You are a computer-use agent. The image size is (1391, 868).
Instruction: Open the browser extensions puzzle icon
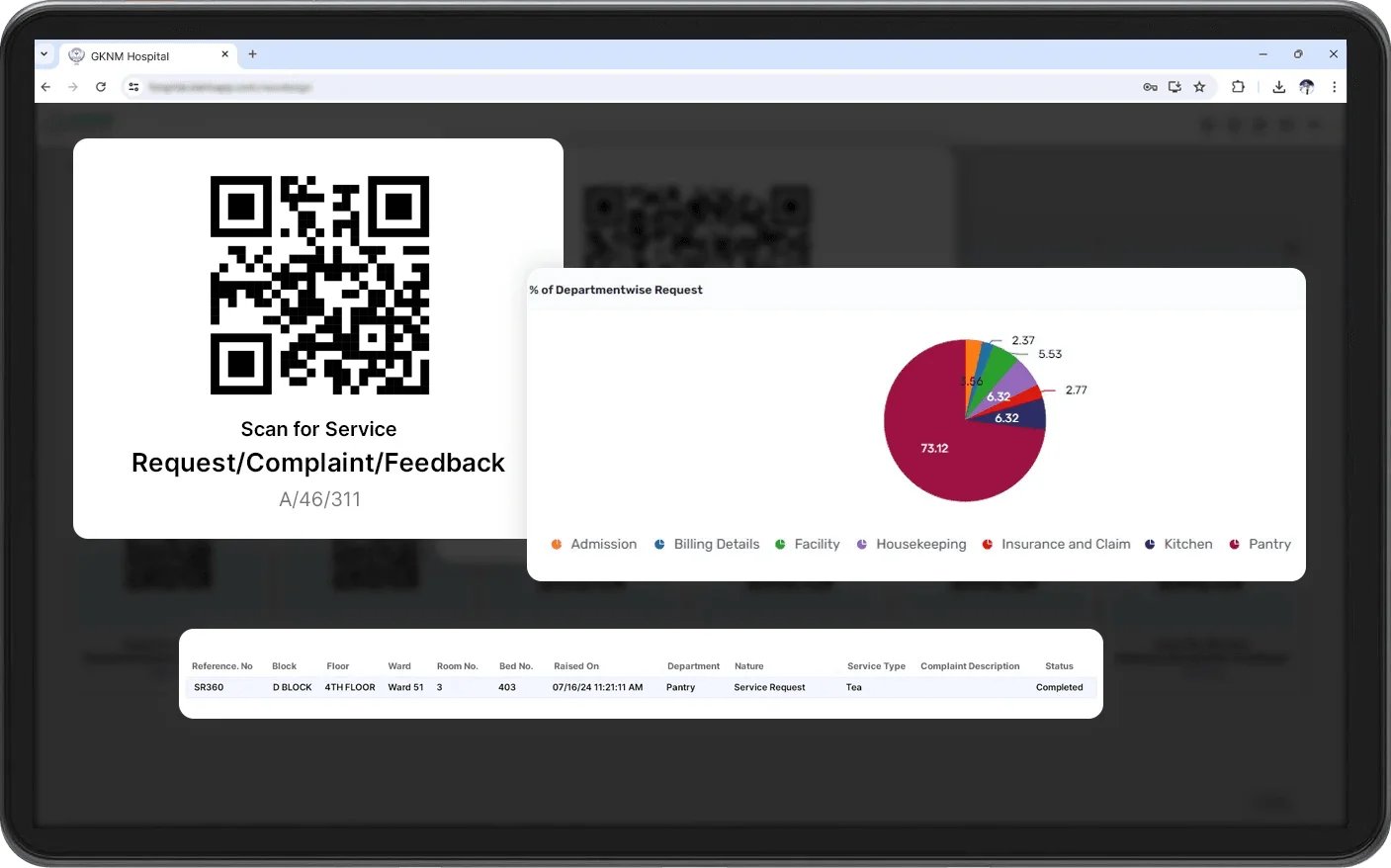coord(1238,87)
